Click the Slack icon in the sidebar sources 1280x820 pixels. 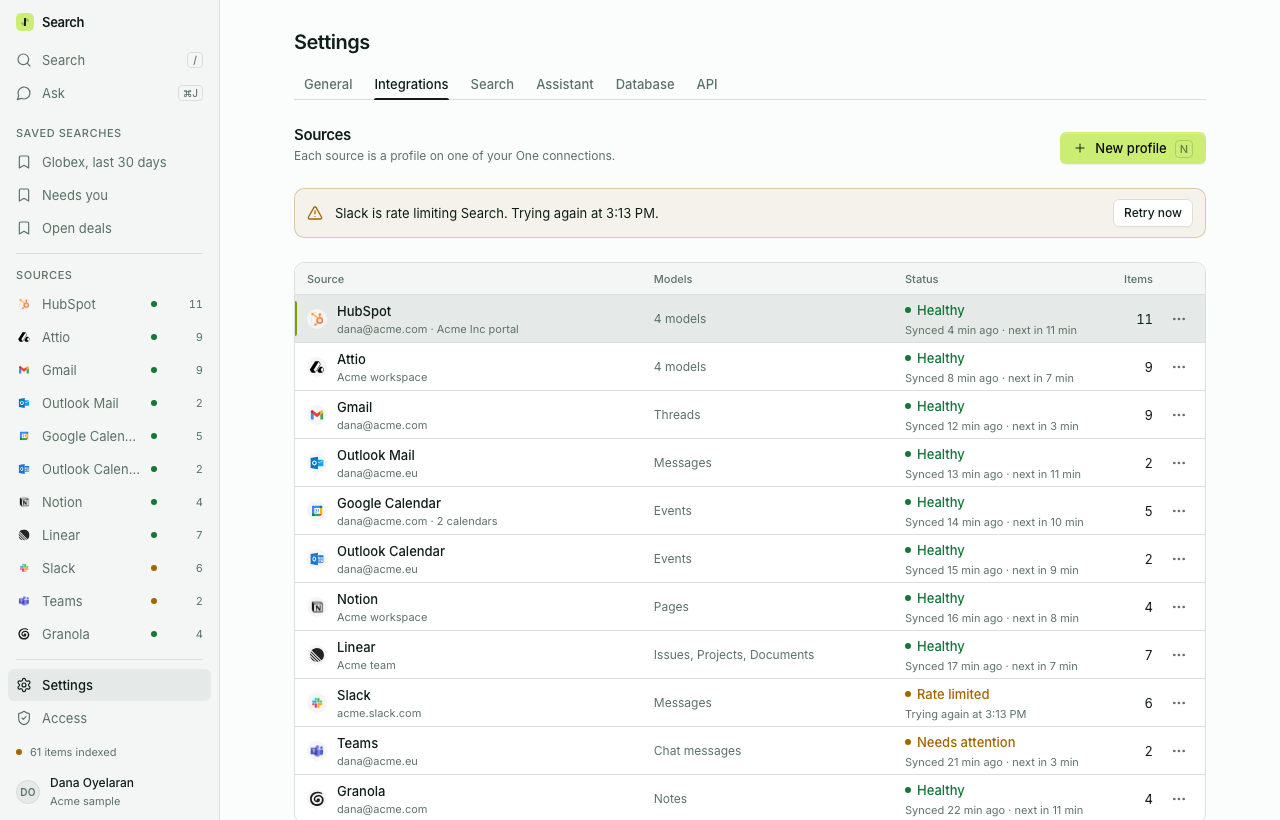pyautogui.click(x=24, y=568)
